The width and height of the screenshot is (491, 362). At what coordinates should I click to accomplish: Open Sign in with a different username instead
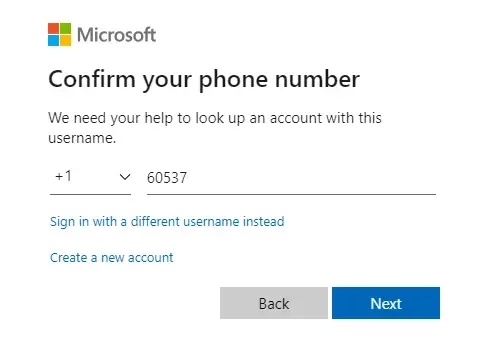point(167,222)
